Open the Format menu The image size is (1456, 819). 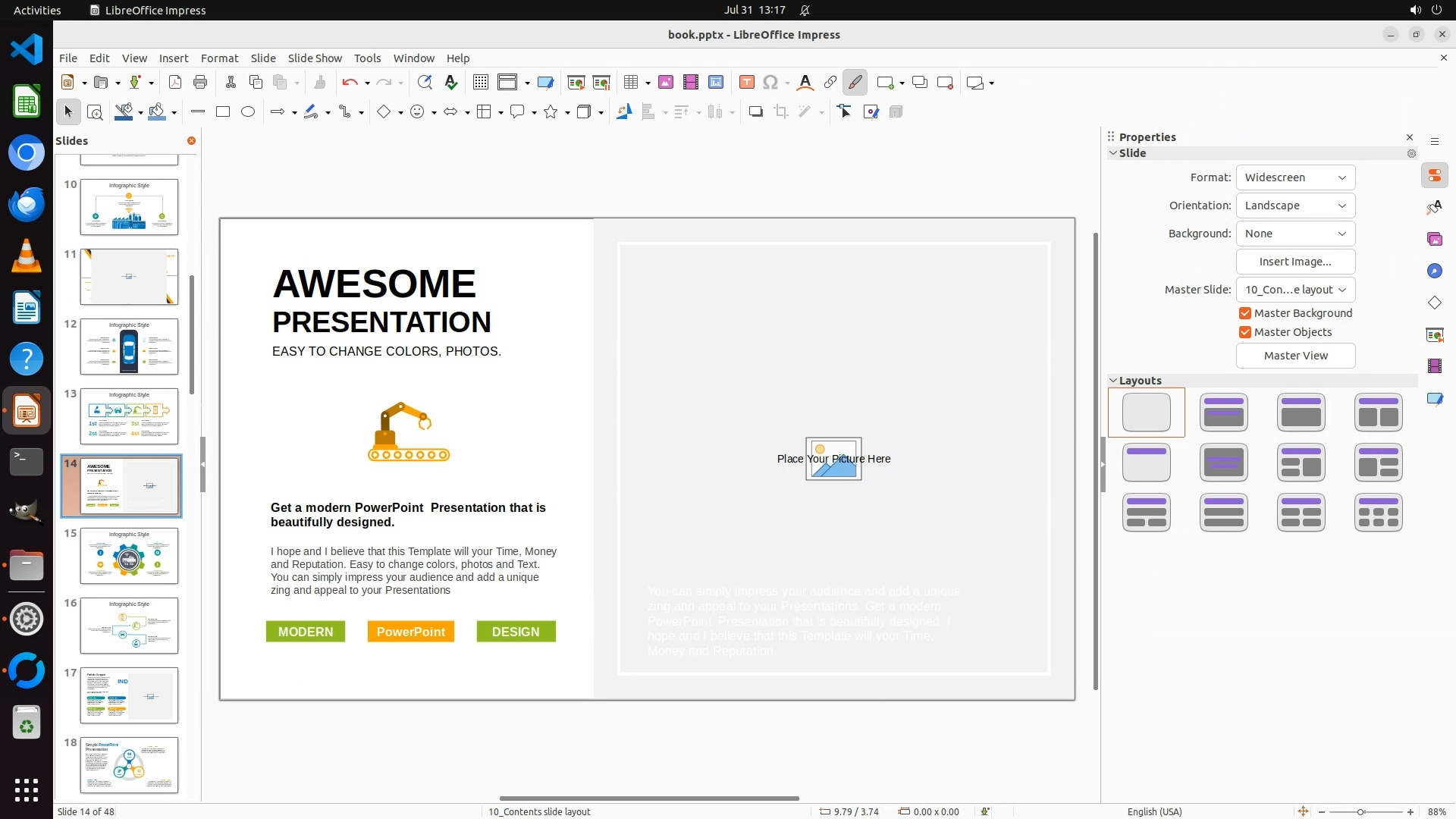[219, 58]
